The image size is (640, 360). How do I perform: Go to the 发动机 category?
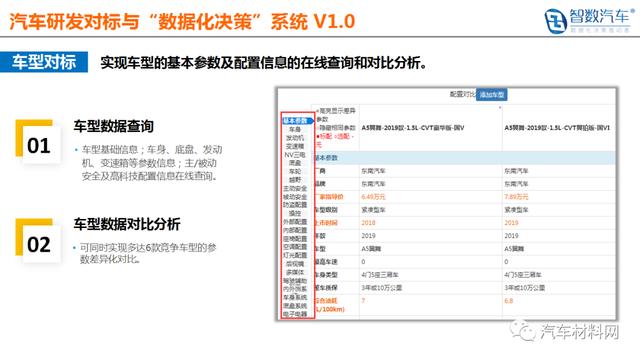pos(295,138)
